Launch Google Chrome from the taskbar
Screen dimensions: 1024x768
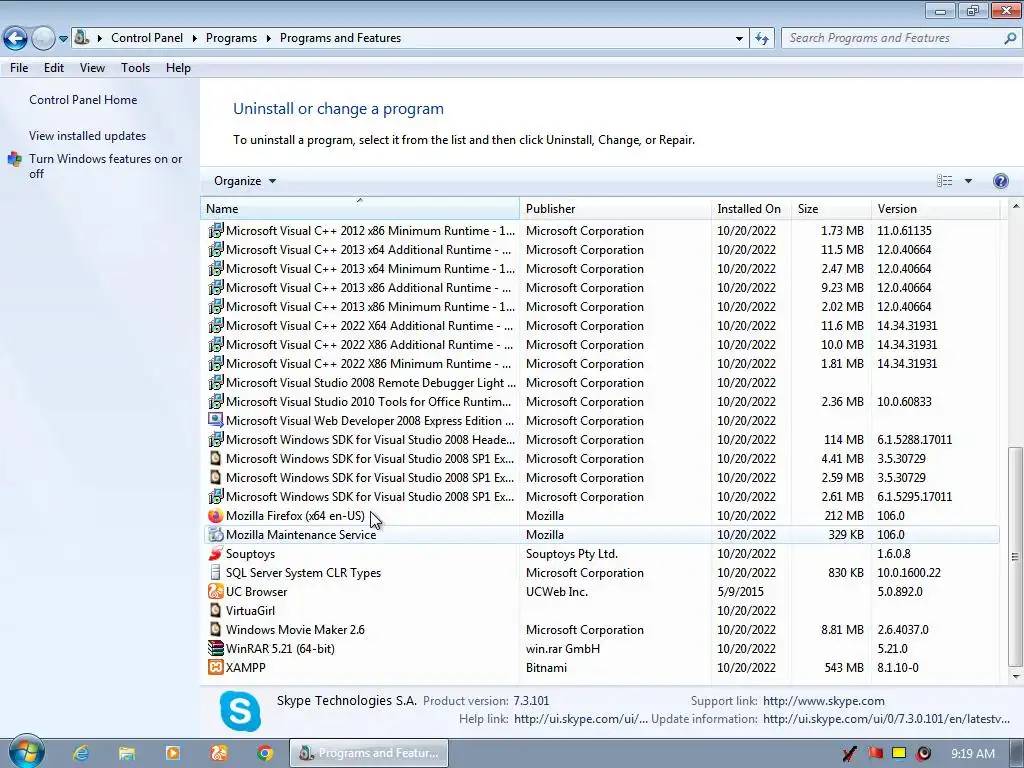tap(264, 753)
